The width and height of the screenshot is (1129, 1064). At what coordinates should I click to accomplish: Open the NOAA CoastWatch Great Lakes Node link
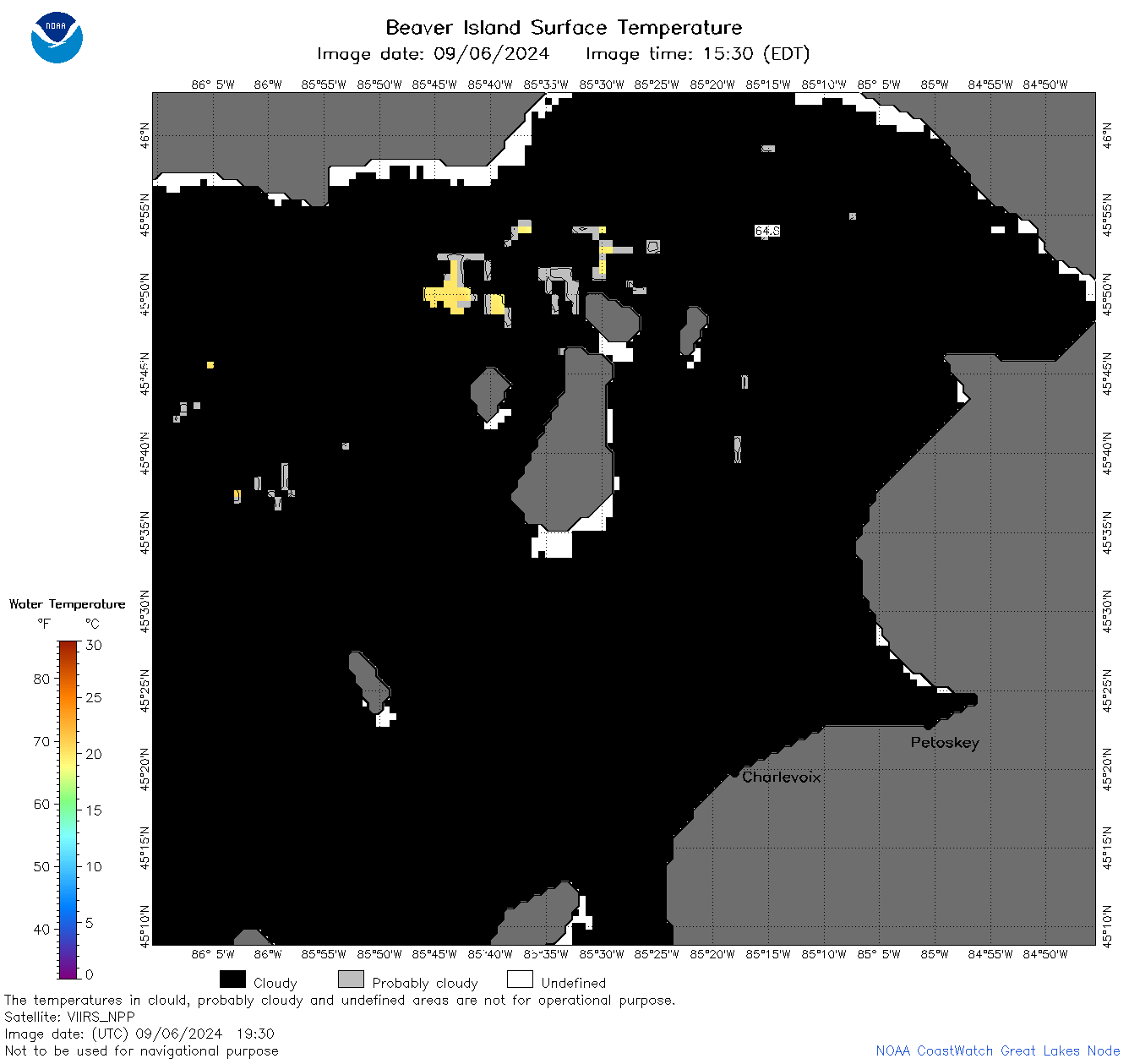pyautogui.click(x=998, y=1051)
